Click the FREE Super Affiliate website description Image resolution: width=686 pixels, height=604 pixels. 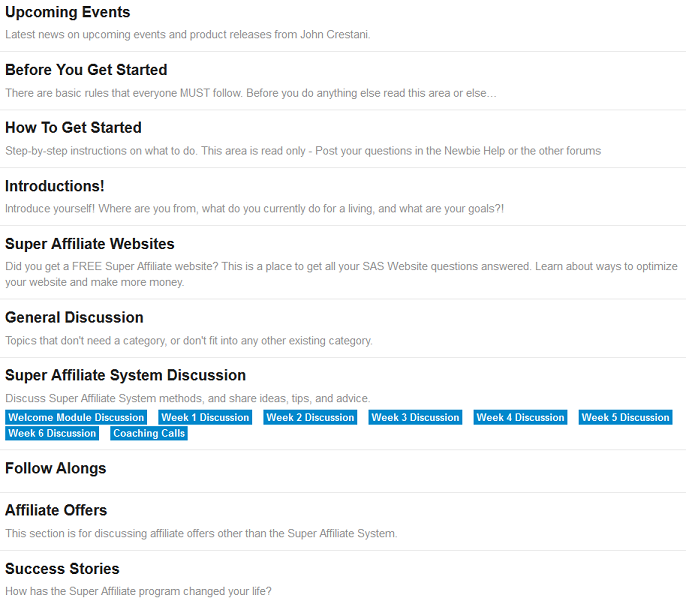(x=341, y=274)
